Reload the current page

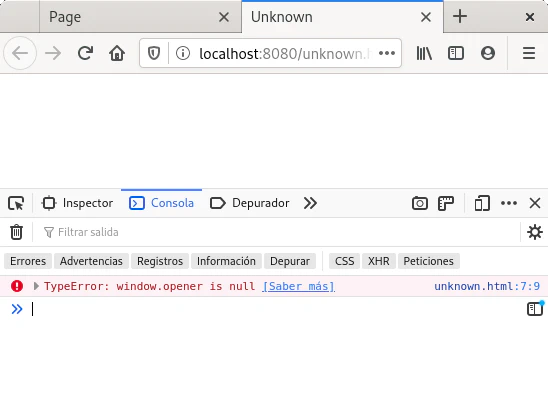pyautogui.click(x=85, y=53)
